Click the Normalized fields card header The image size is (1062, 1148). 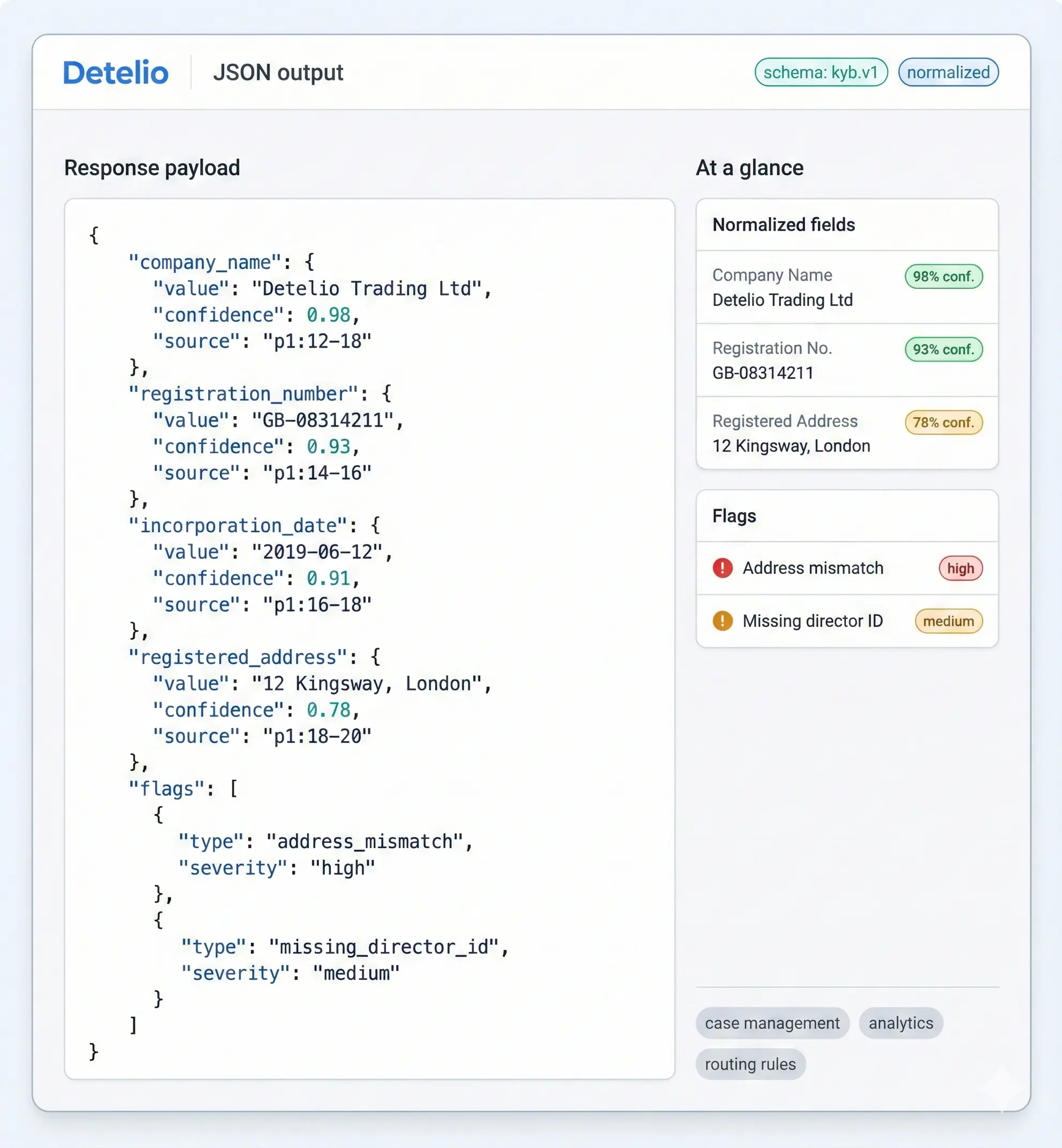[847, 225]
